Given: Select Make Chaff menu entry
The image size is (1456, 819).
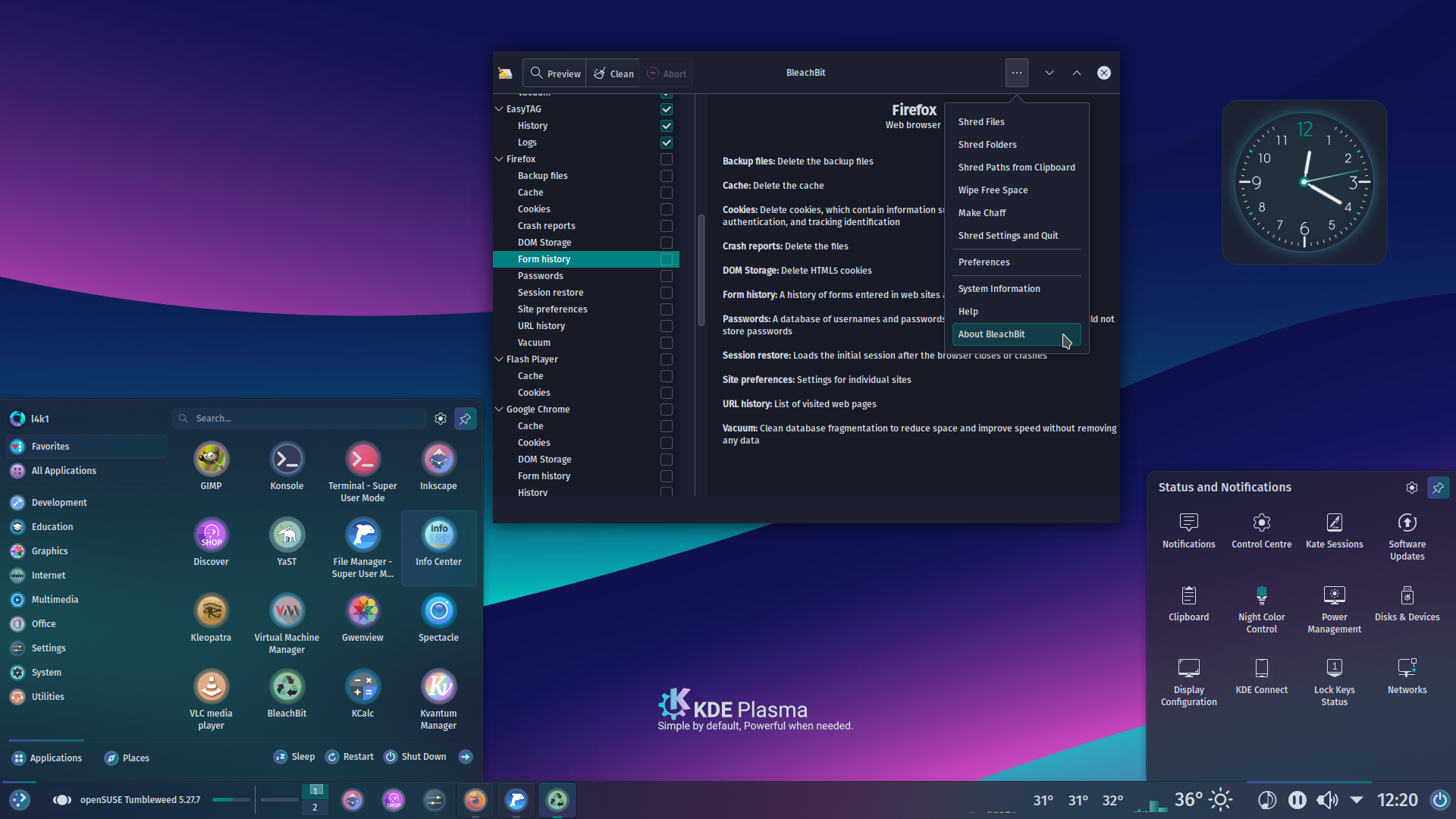Looking at the screenshot, I should tap(1016, 213).
